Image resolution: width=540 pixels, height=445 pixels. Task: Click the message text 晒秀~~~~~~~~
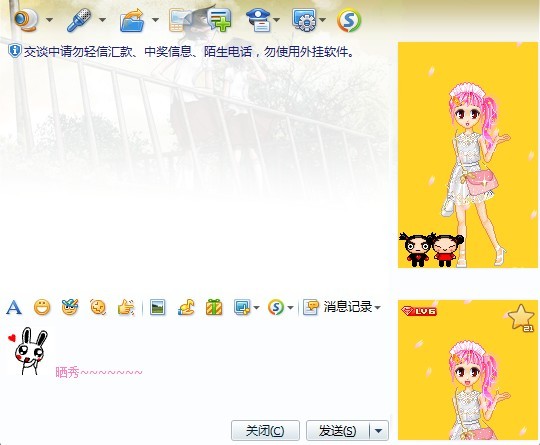[x=99, y=372]
